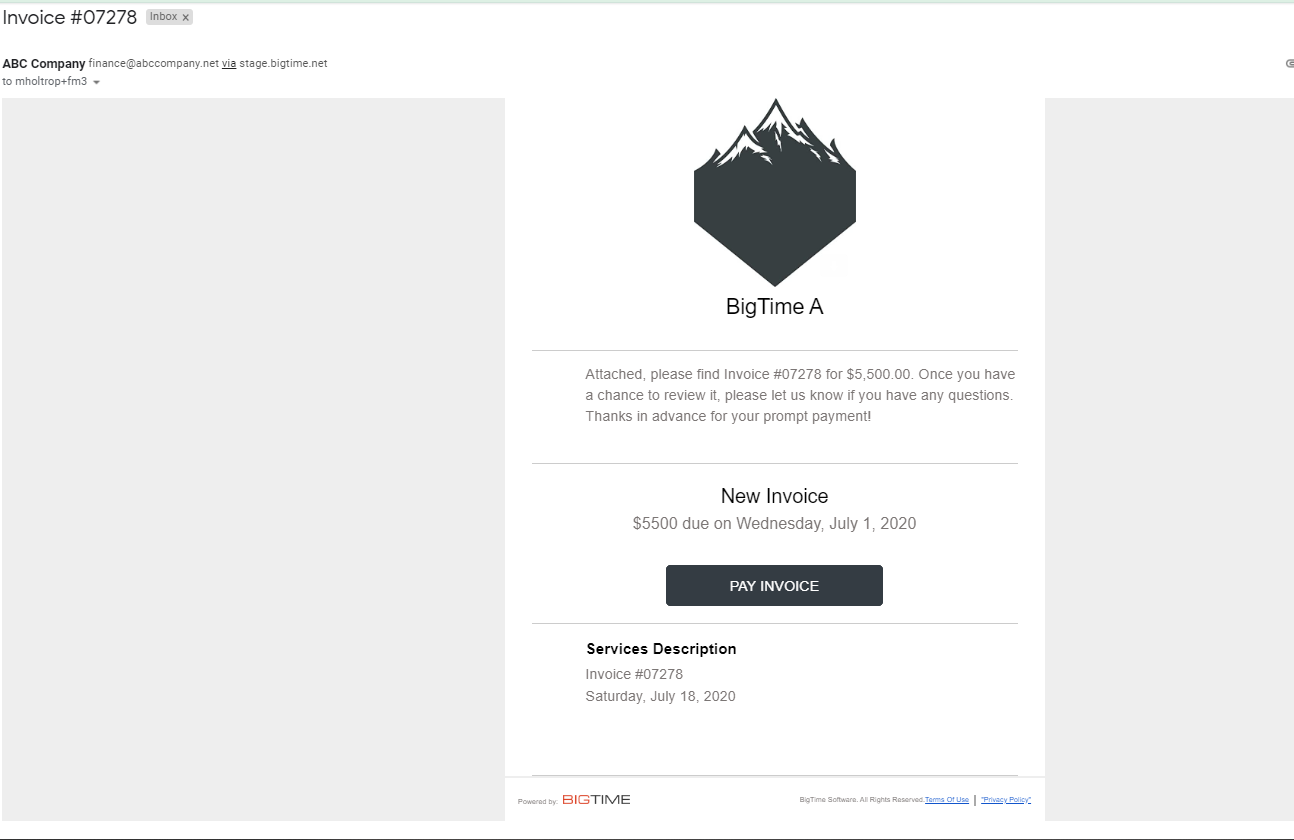Click ABC Company sender name

pos(44,63)
